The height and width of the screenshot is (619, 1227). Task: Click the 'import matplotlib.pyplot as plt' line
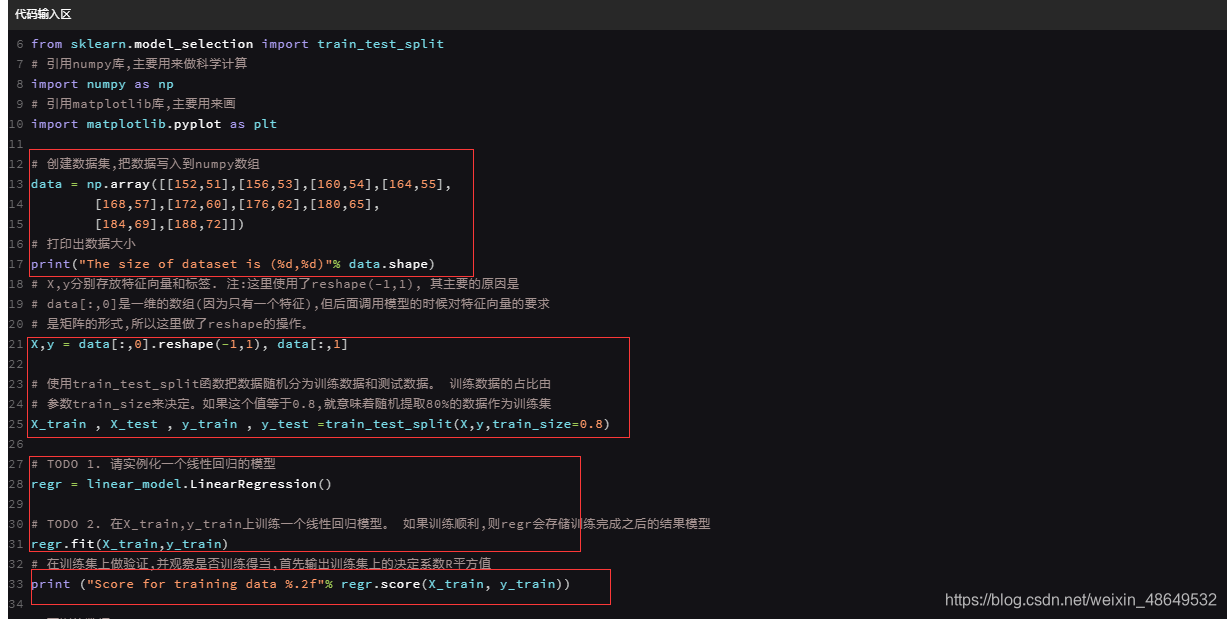tap(154, 124)
